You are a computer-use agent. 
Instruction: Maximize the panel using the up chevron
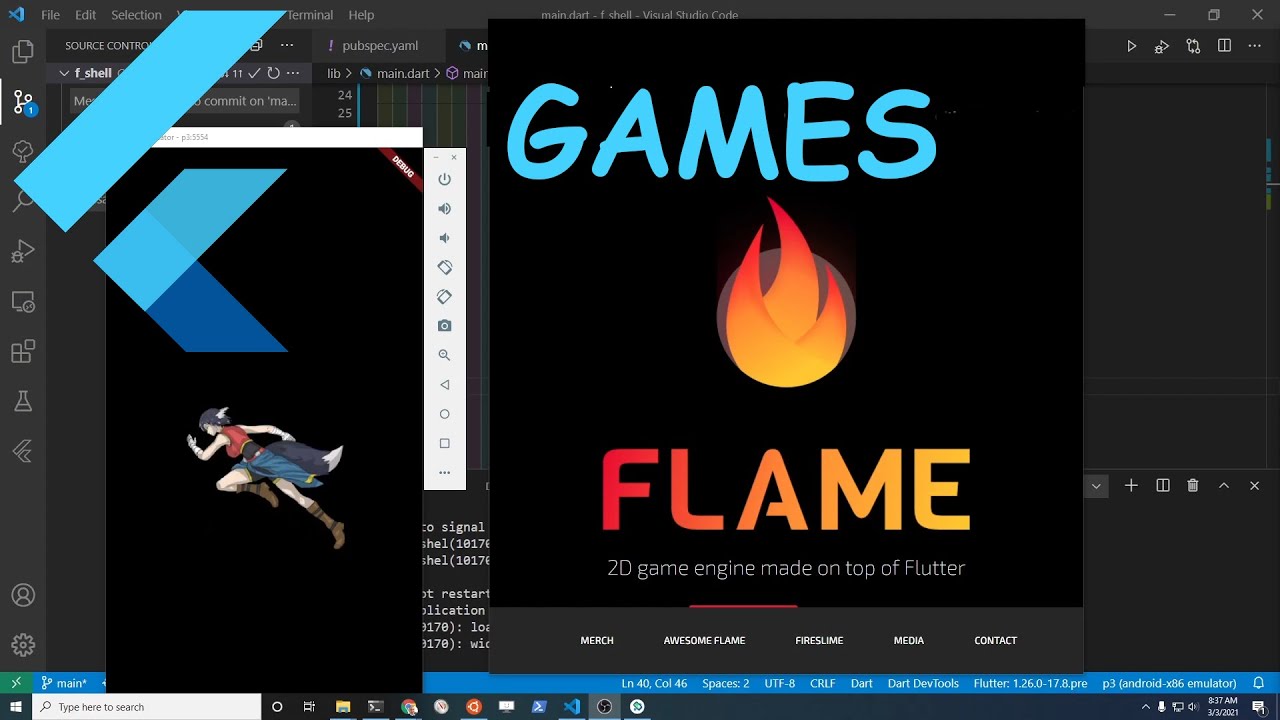click(1224, 485)
